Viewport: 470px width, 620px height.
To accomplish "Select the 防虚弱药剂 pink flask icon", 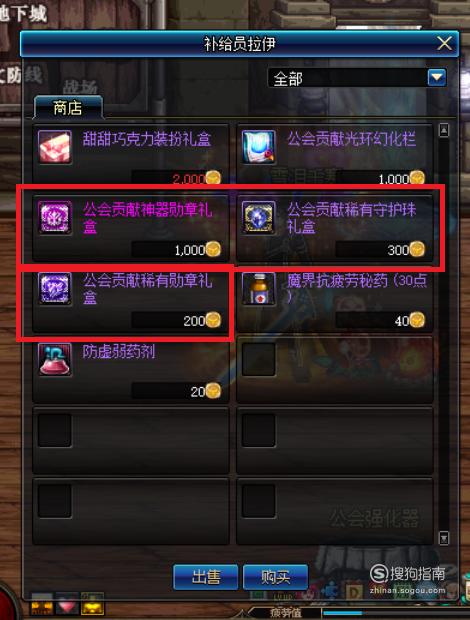I will [55, 359].
